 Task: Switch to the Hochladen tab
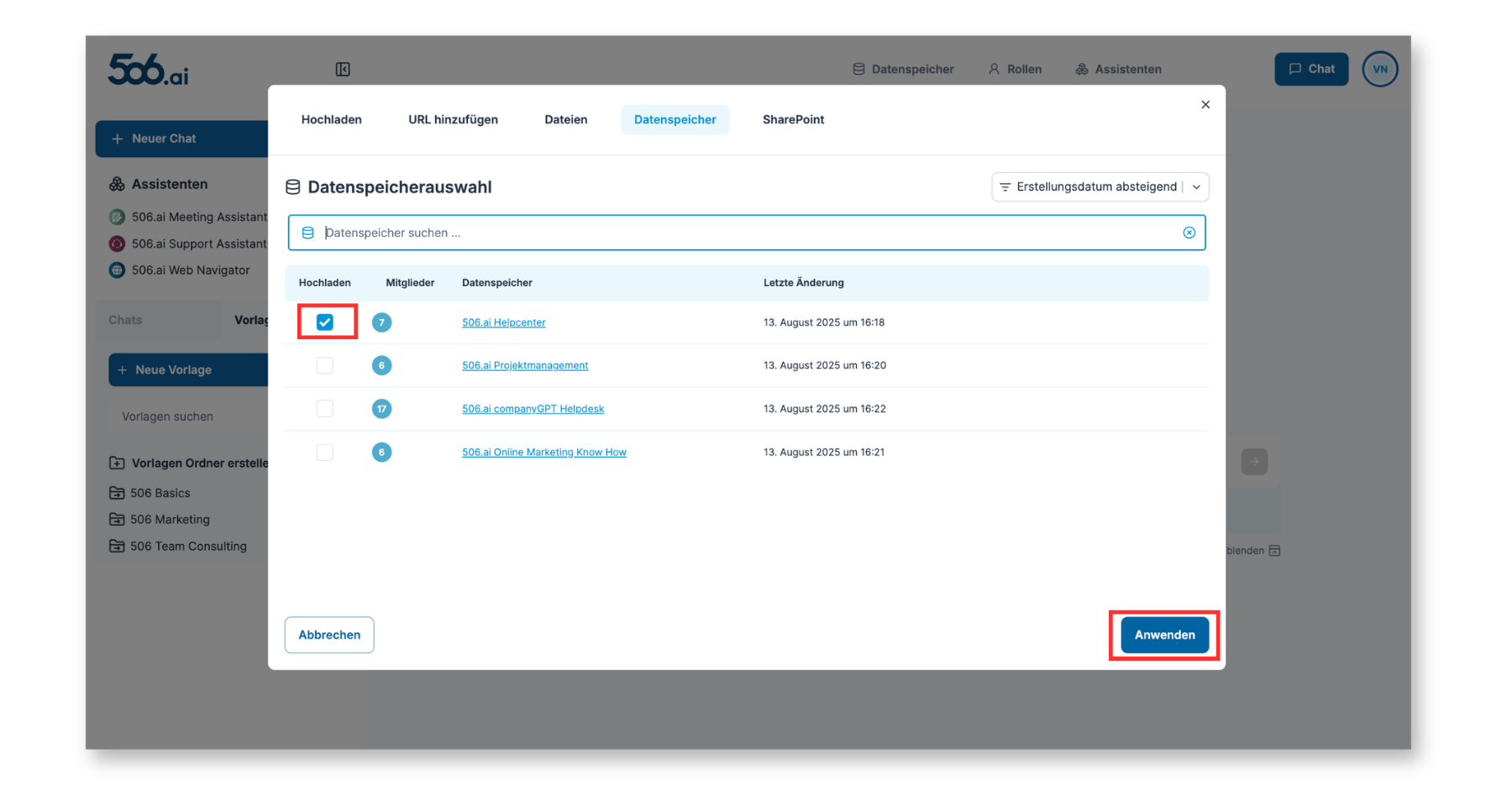332,119
